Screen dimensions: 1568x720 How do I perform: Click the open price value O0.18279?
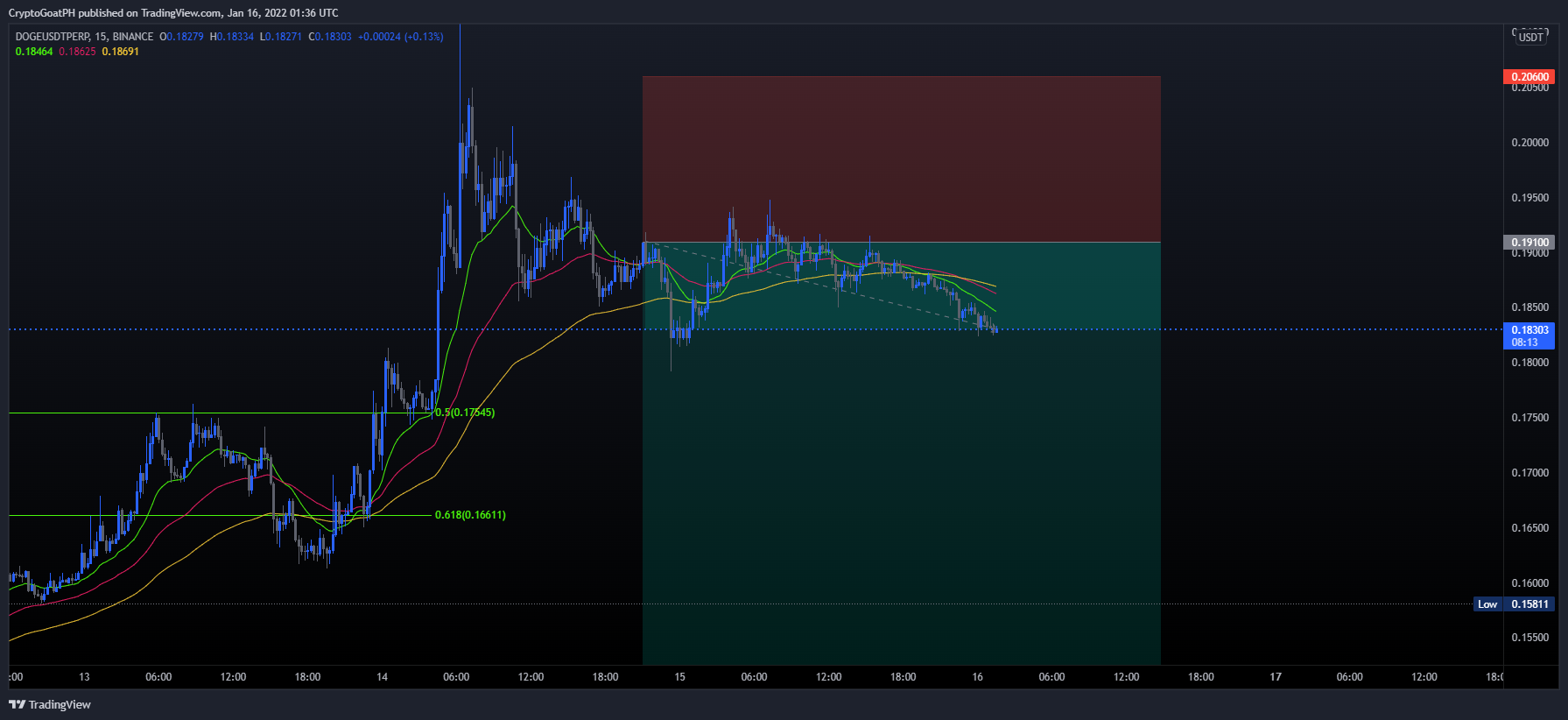click(x=181, y=37)
